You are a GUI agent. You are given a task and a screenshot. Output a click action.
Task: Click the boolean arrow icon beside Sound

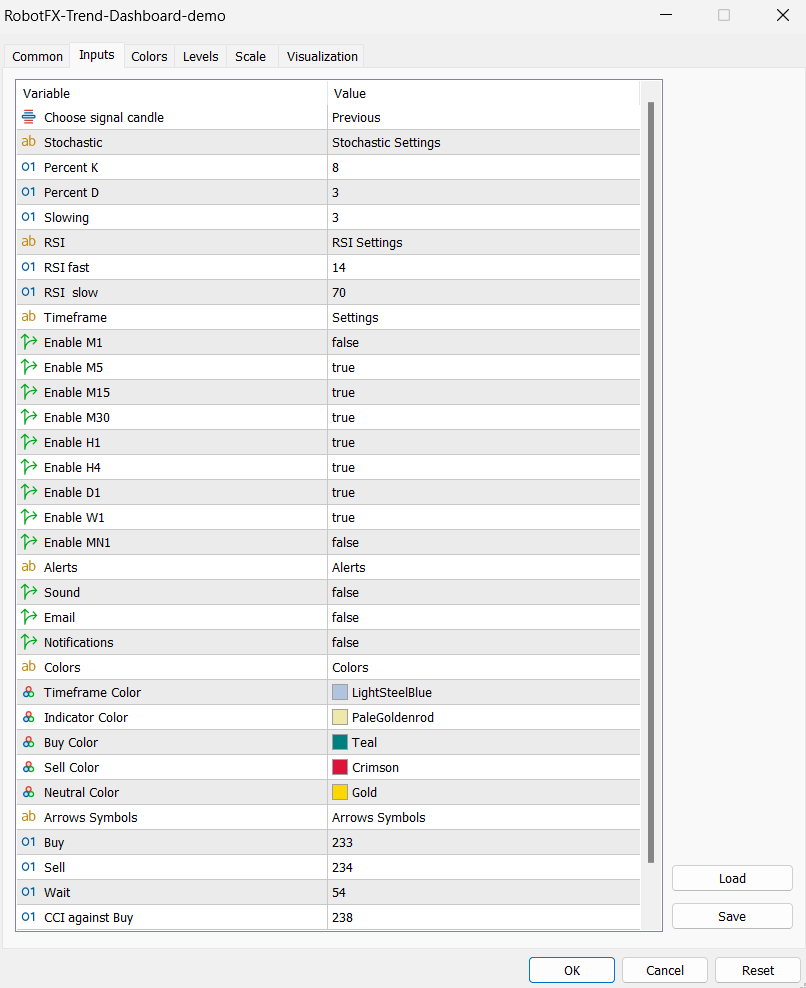pyautogui.click(x=28, y=592)
